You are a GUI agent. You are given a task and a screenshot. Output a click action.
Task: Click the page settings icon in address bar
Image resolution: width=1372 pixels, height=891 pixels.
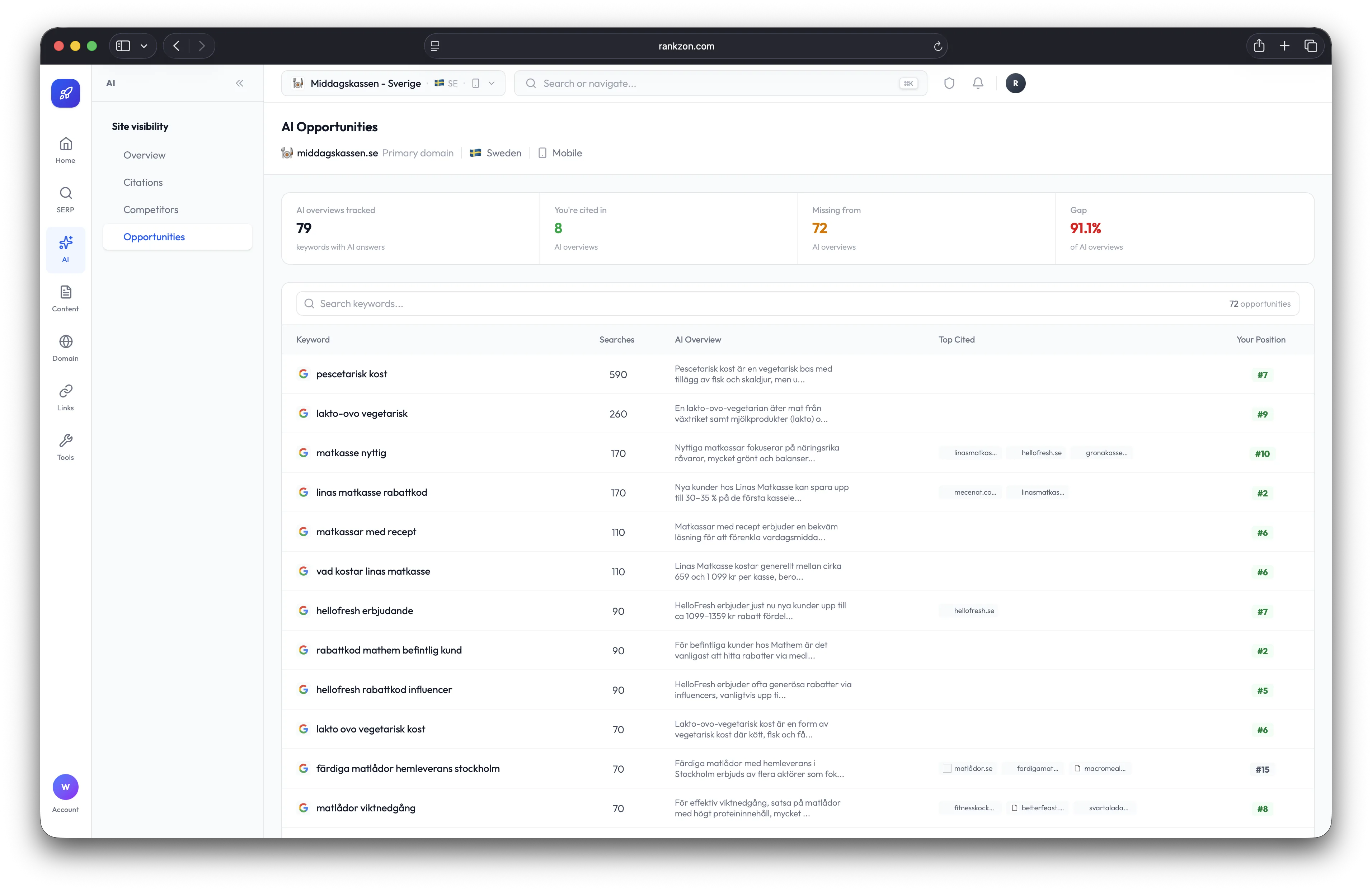tap(434, 46)
